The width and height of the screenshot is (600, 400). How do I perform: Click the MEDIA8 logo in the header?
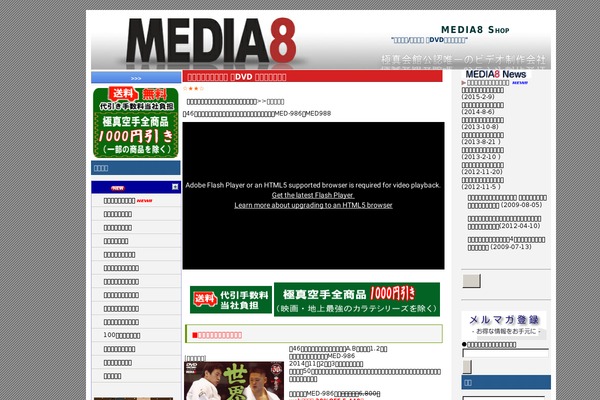click(211, 40)
